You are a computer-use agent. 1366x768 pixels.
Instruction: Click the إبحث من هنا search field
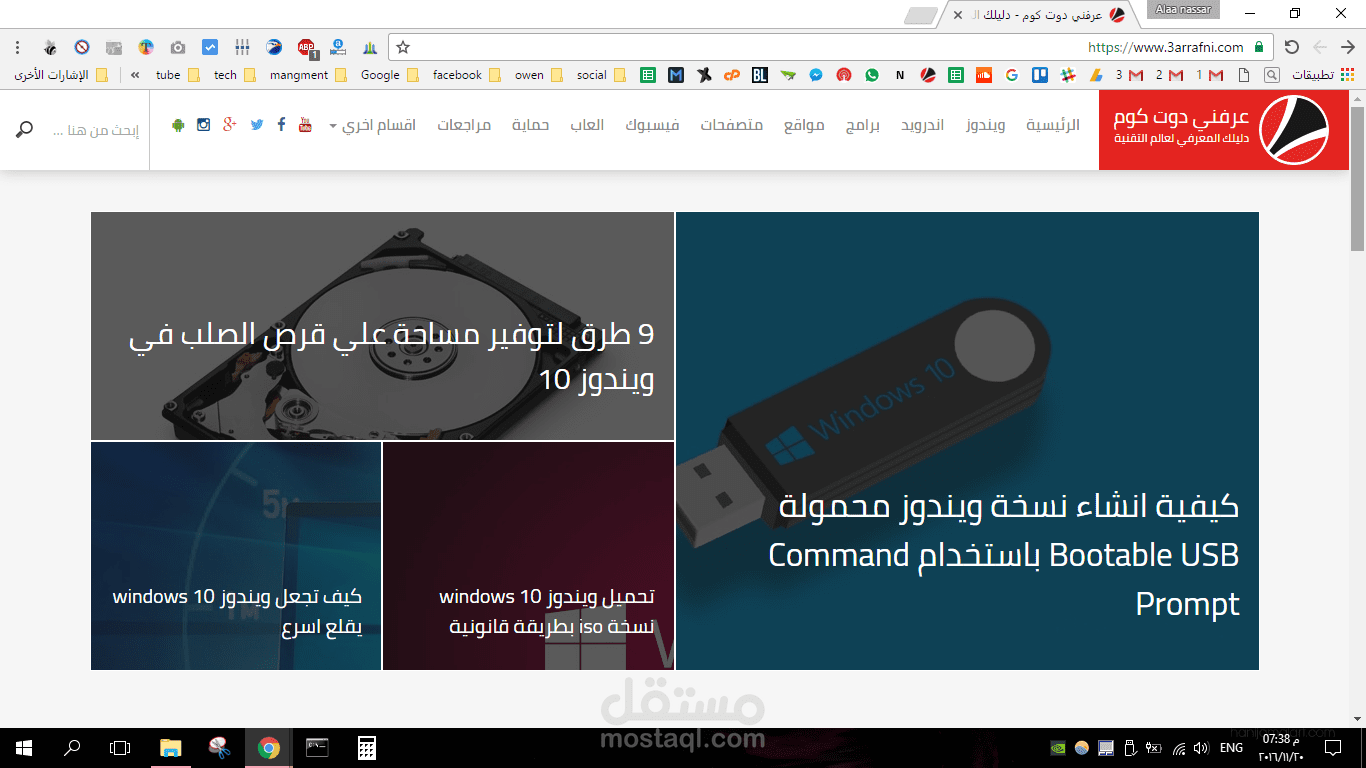(x=95, y=130)
